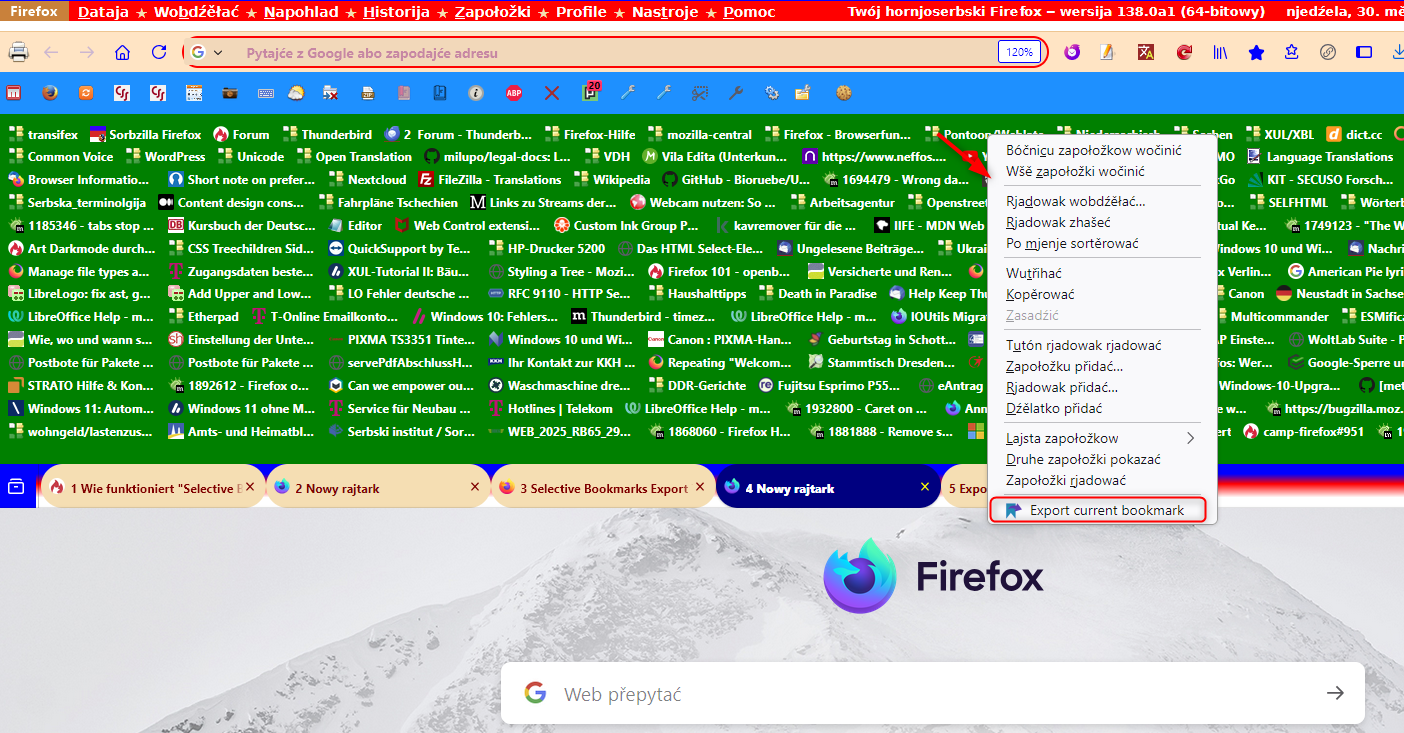Click the grey info 'i' toolbar icon
The image size is (1404, 733).
(476, 93)
